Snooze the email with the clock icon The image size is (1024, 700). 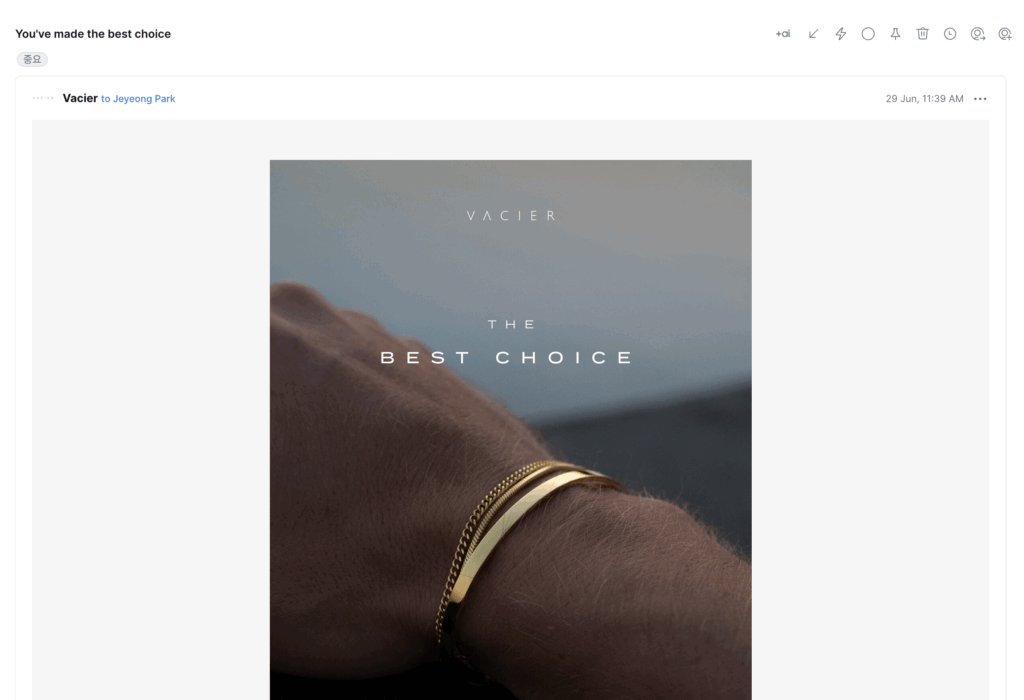[x=950, y=34]
